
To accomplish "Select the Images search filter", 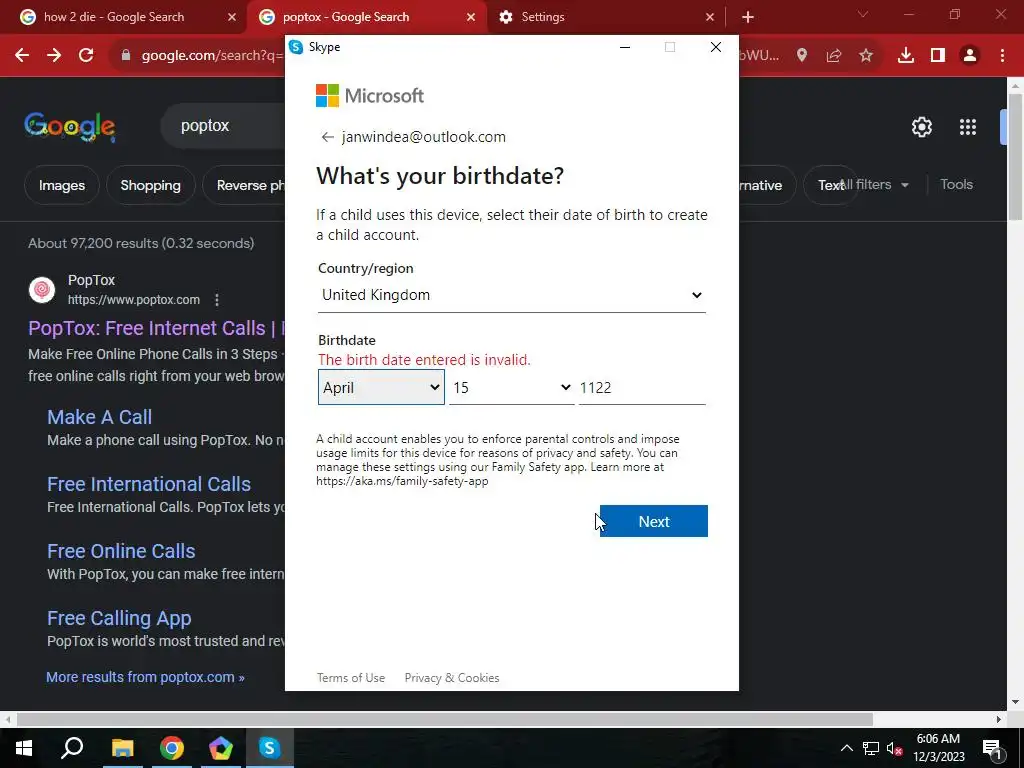I will coord(62,185).
